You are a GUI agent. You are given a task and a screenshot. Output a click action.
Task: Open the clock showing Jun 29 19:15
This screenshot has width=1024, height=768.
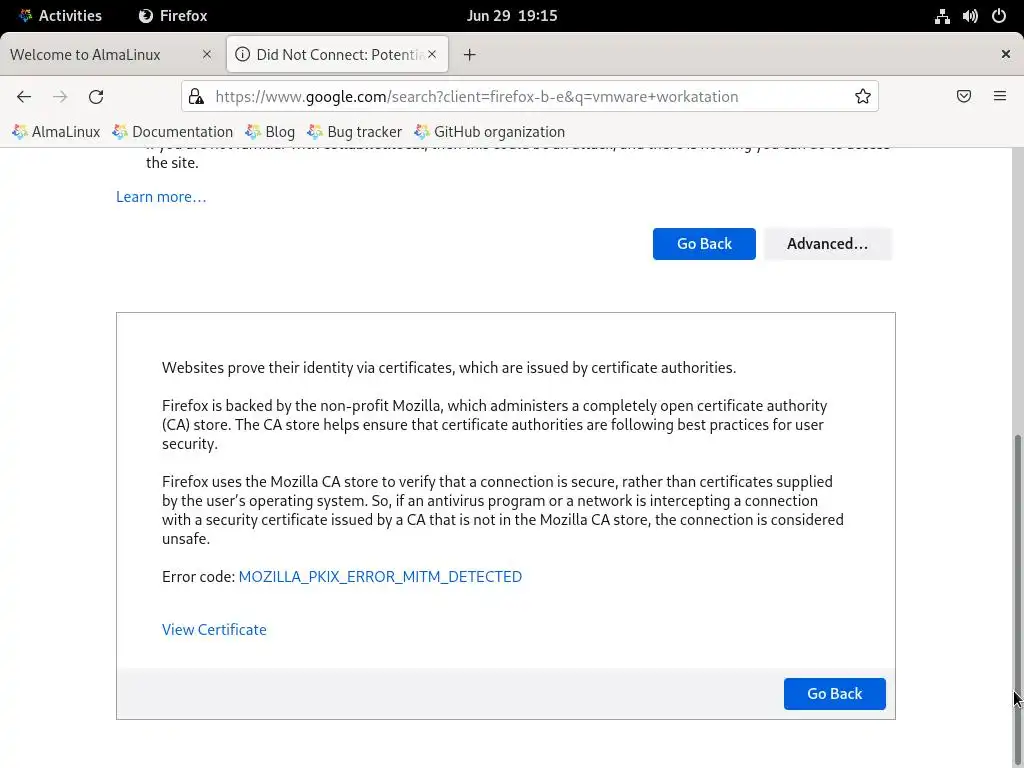(512, 16)
